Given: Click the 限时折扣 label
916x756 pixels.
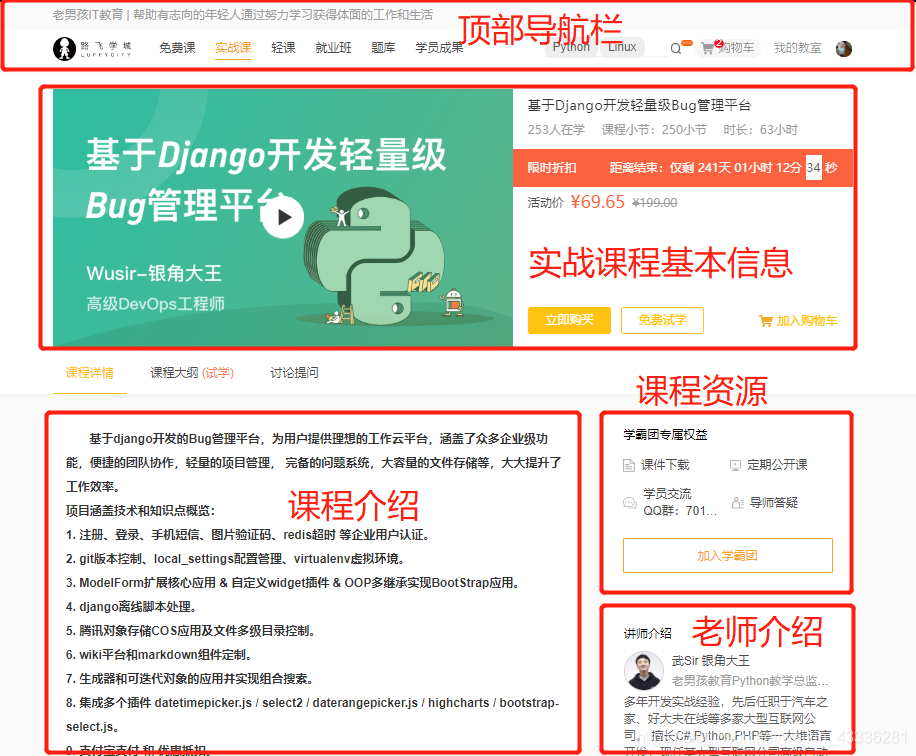Looking at the screenshot, I should 551,168.
